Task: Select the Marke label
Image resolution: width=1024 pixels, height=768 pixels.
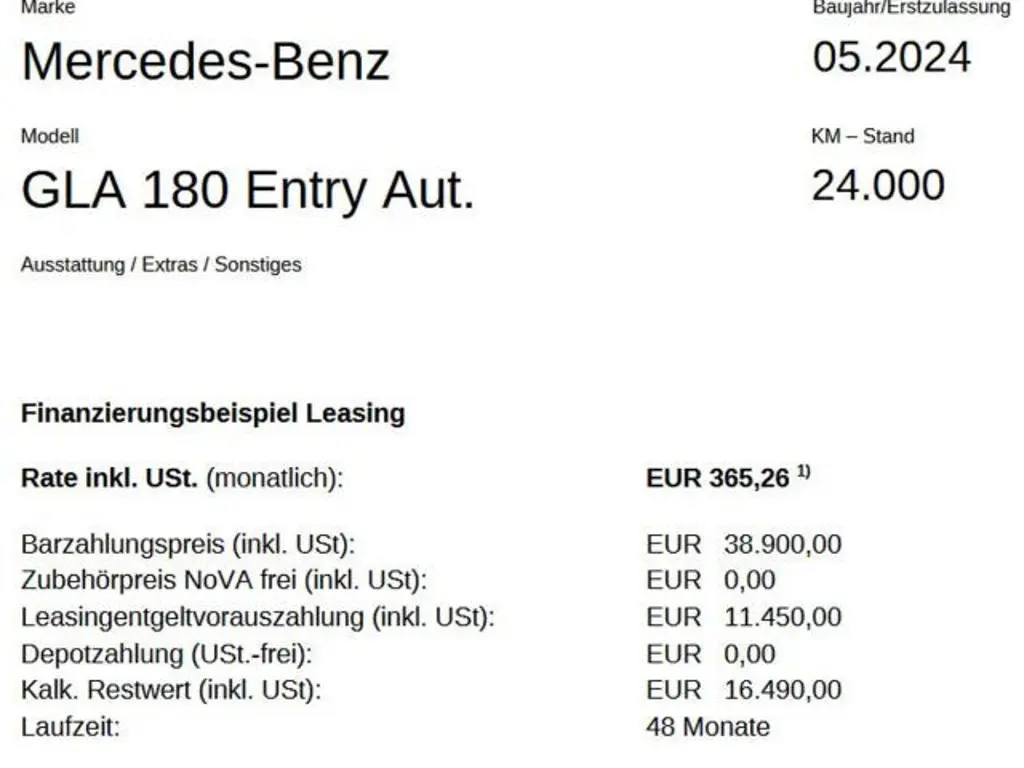Action: [47, 7]
